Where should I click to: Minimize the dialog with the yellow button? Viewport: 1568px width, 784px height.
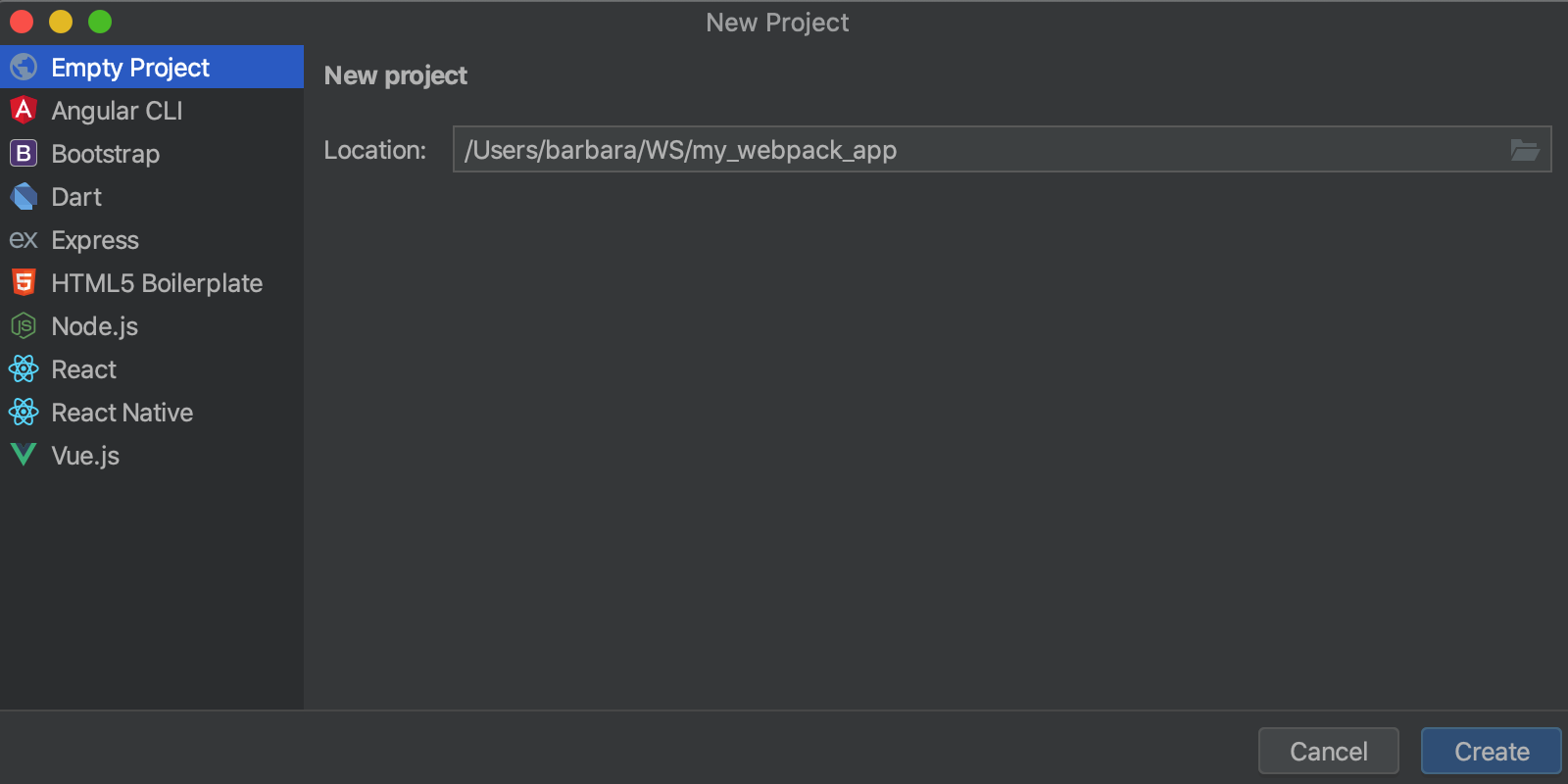pyautogui.click(x=61, y=22)
